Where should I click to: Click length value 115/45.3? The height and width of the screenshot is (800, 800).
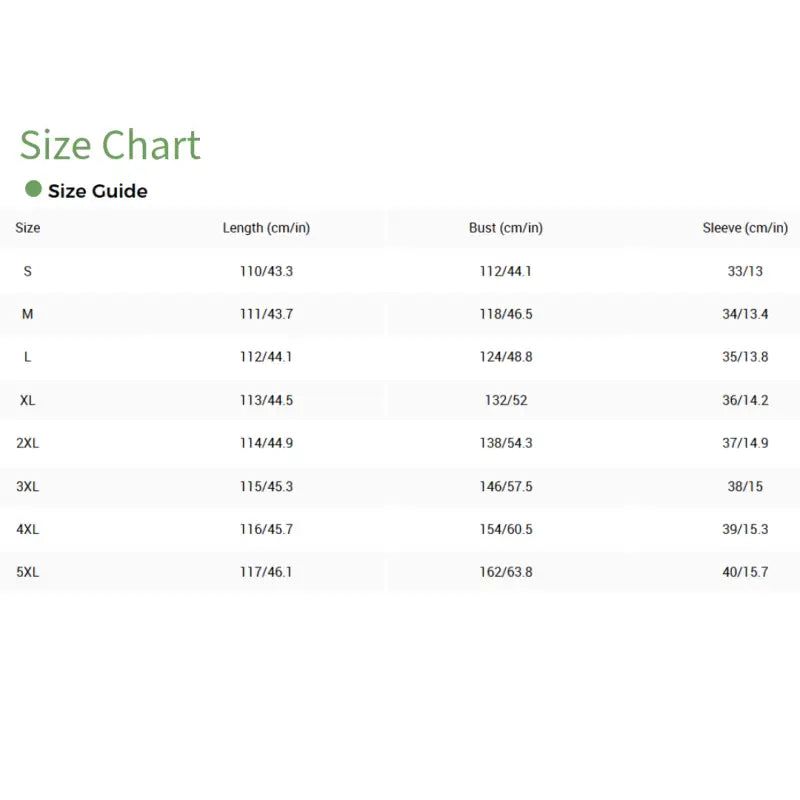pyautogui.click(x=266, y=486)
